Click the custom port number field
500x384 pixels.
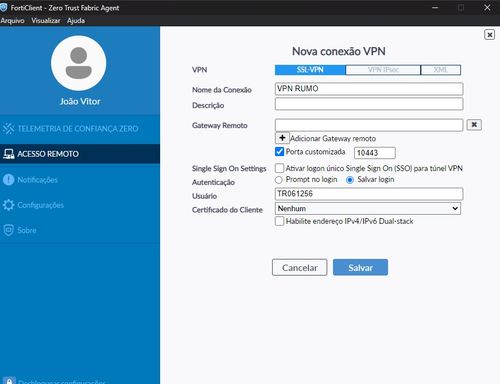[x=375, y=153]
